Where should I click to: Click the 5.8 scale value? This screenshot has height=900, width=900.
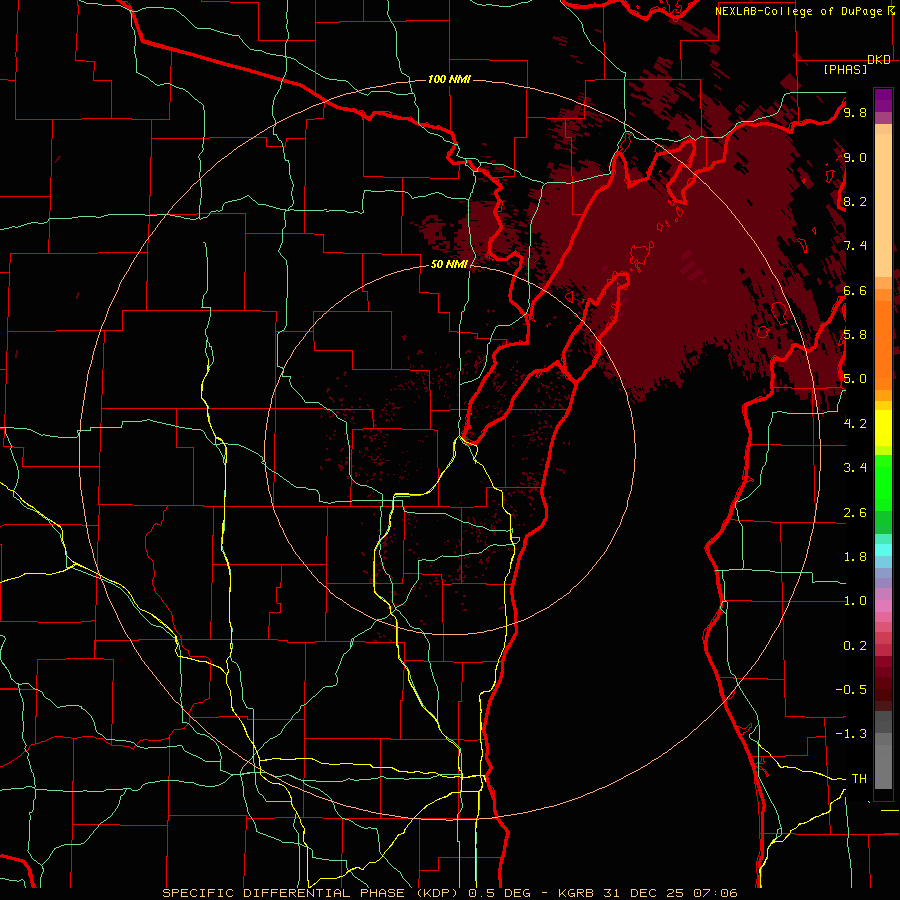(855, 335)
